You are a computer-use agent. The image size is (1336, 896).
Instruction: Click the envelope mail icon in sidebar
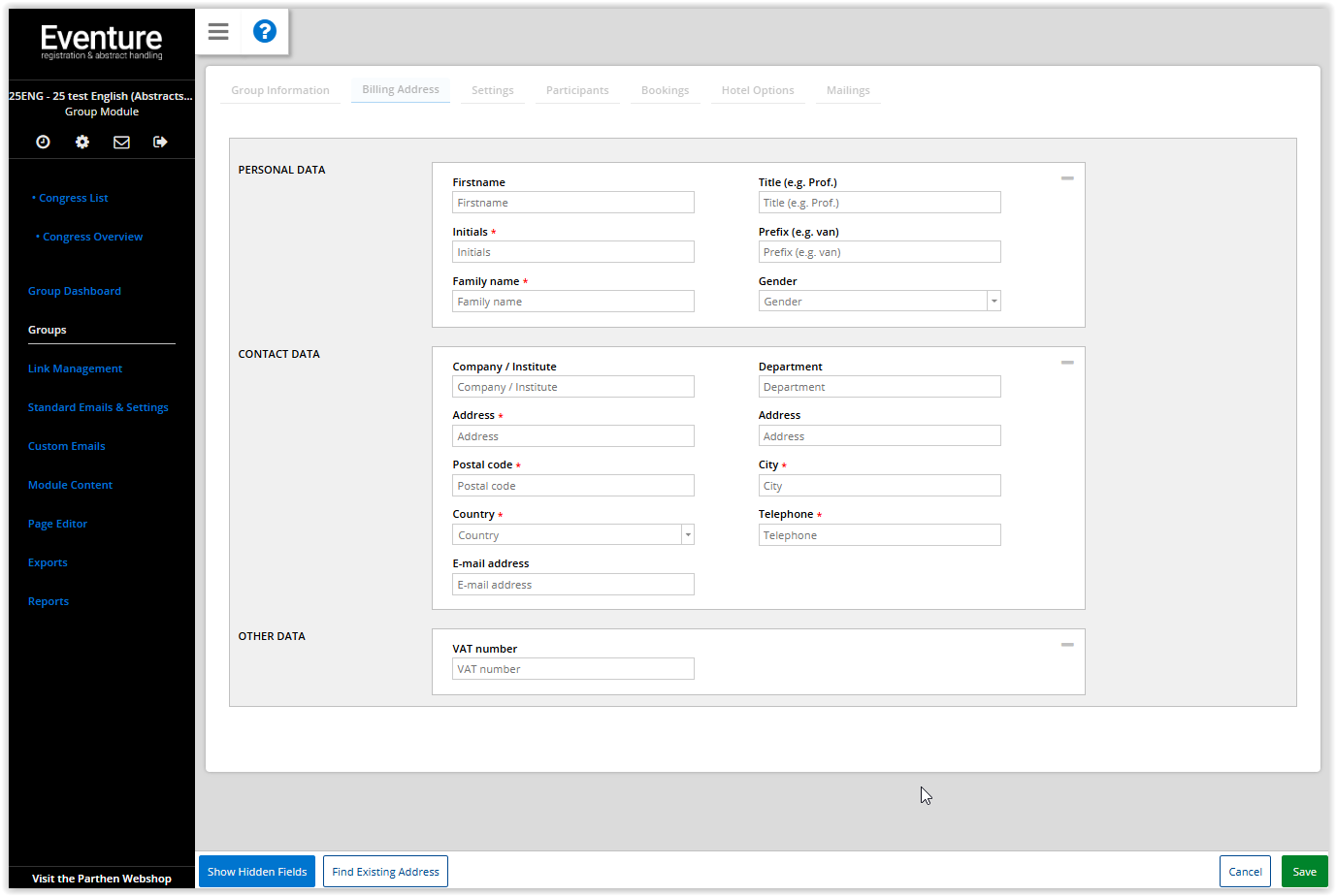(x=121, y=142)
